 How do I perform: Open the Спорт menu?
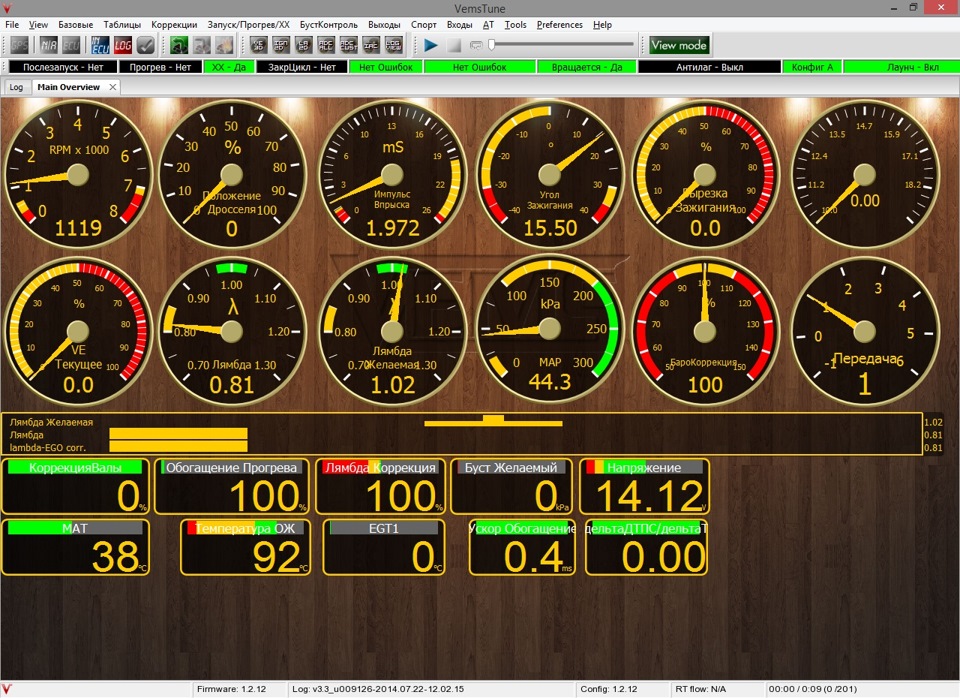(424, 24)
